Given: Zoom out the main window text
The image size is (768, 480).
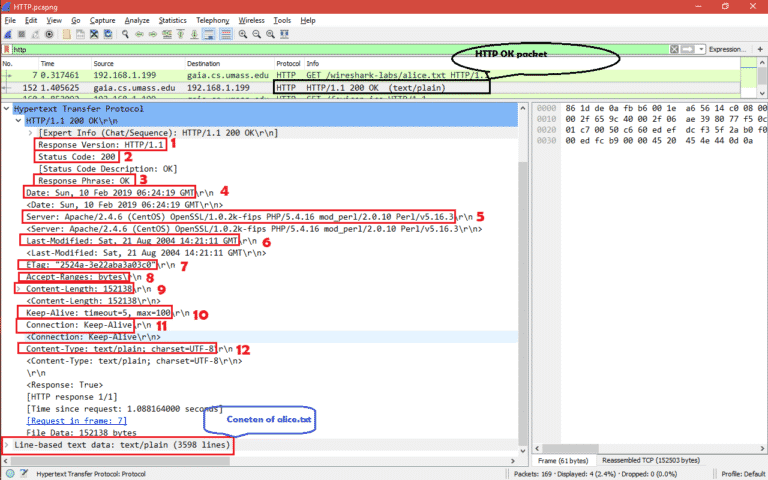Looking at the screenshot, I should coord(257,34).
